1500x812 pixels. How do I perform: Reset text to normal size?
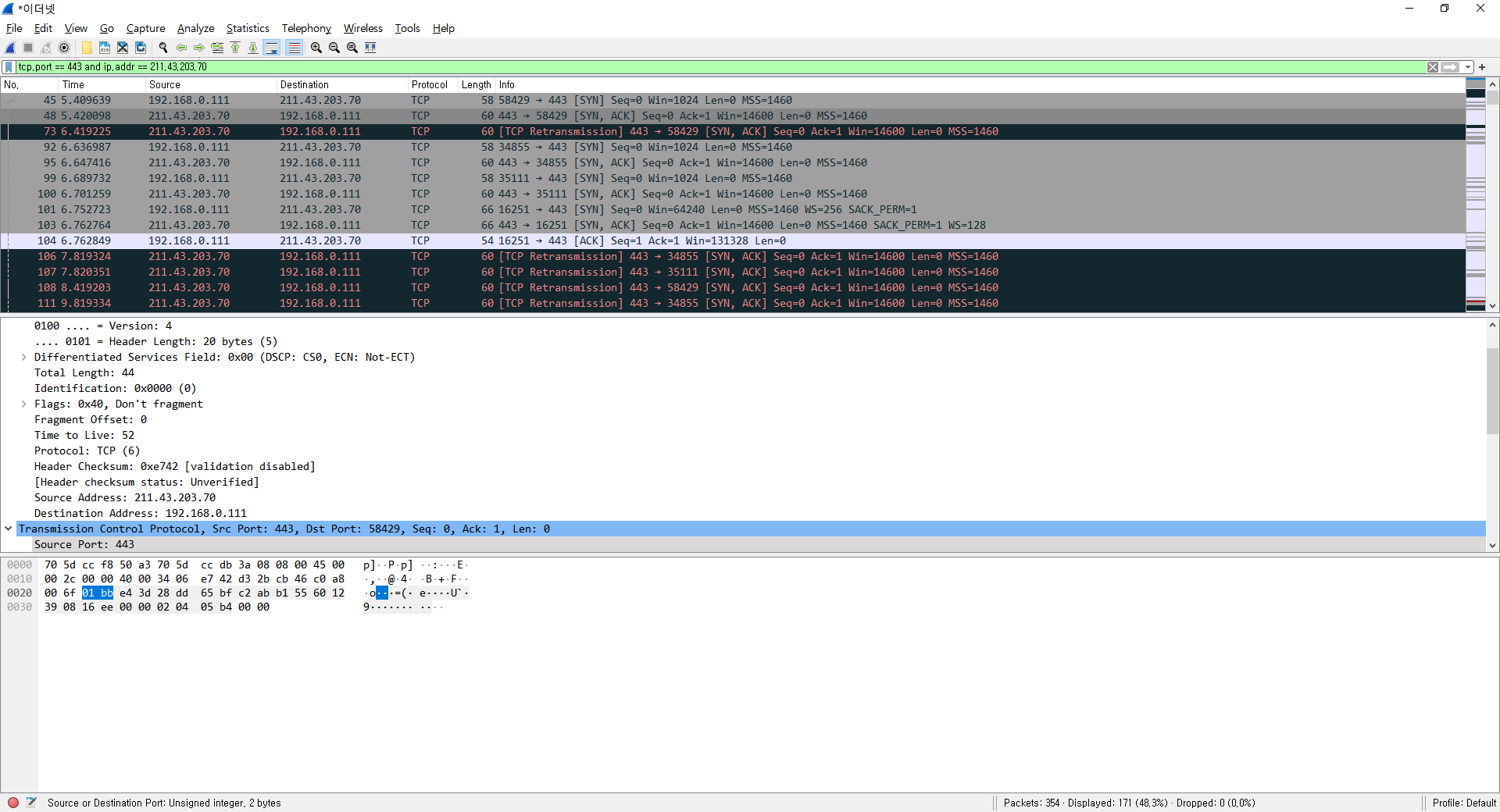[352, 48]
